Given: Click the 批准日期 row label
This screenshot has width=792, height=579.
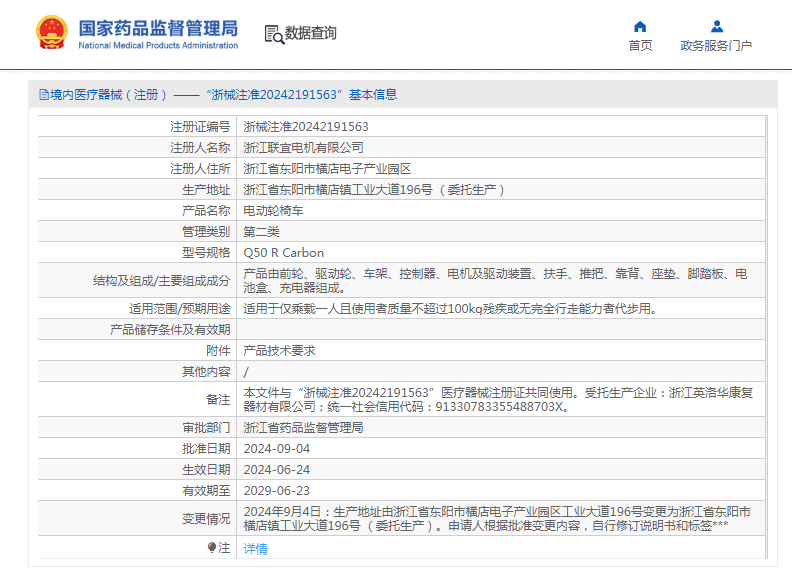Looking at the screenshot, I should coord(206,449).
